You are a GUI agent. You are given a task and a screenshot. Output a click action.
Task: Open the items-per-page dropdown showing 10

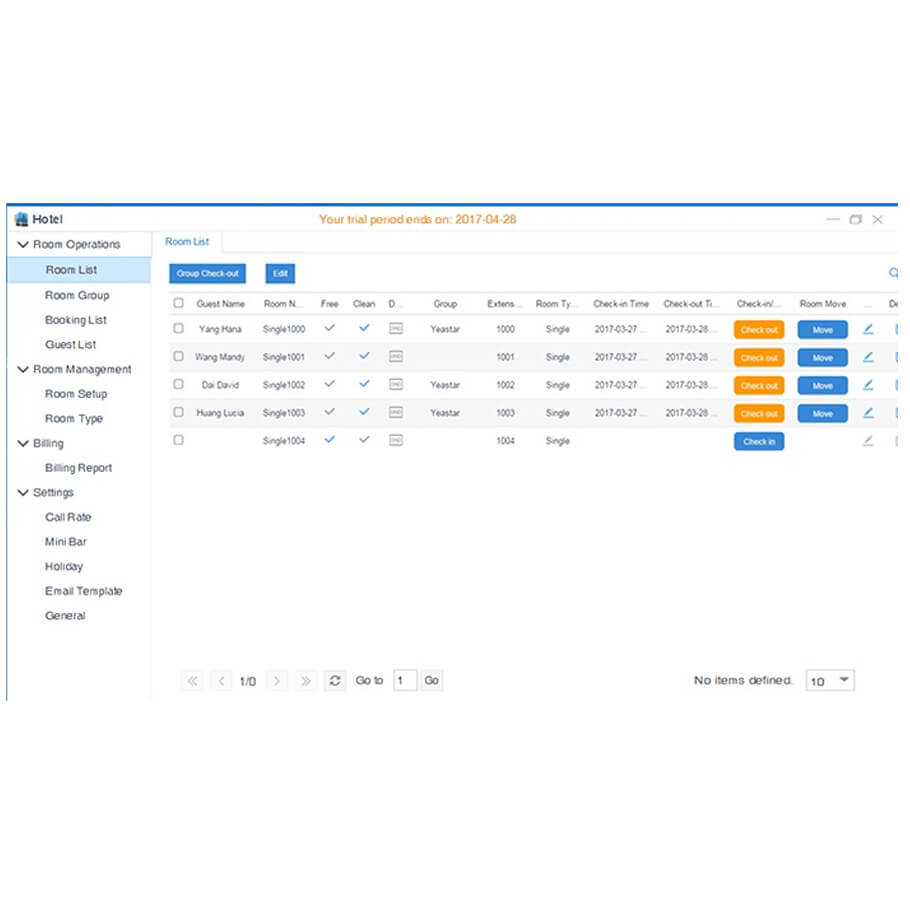tap(830, 681)
